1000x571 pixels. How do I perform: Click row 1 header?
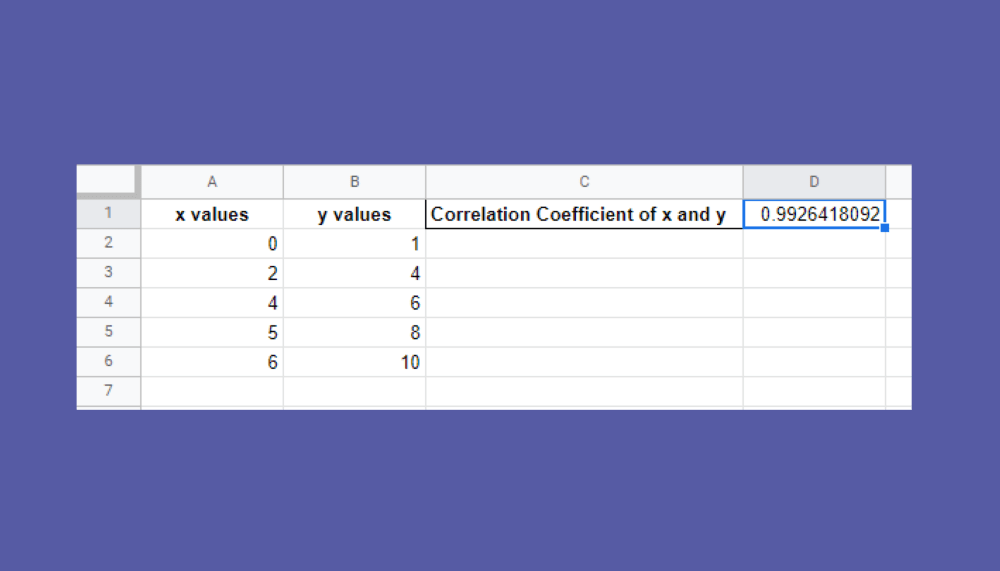(108, 213)
